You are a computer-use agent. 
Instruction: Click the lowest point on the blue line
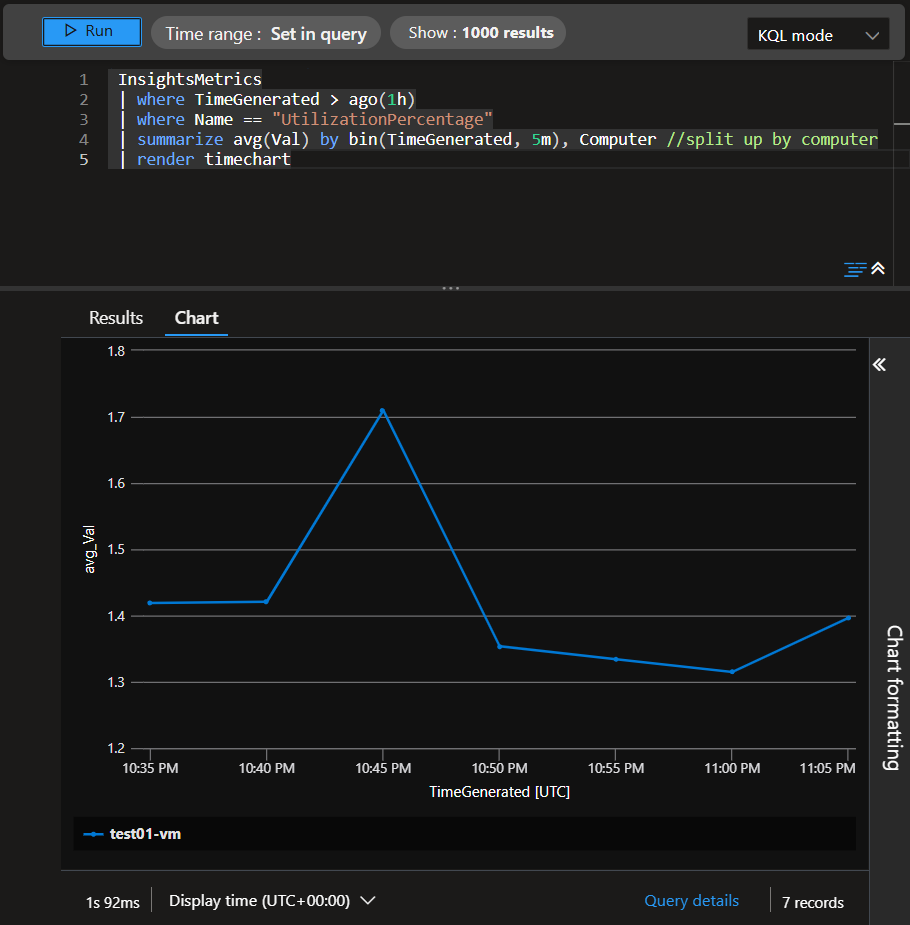click(x=731, y=672)
